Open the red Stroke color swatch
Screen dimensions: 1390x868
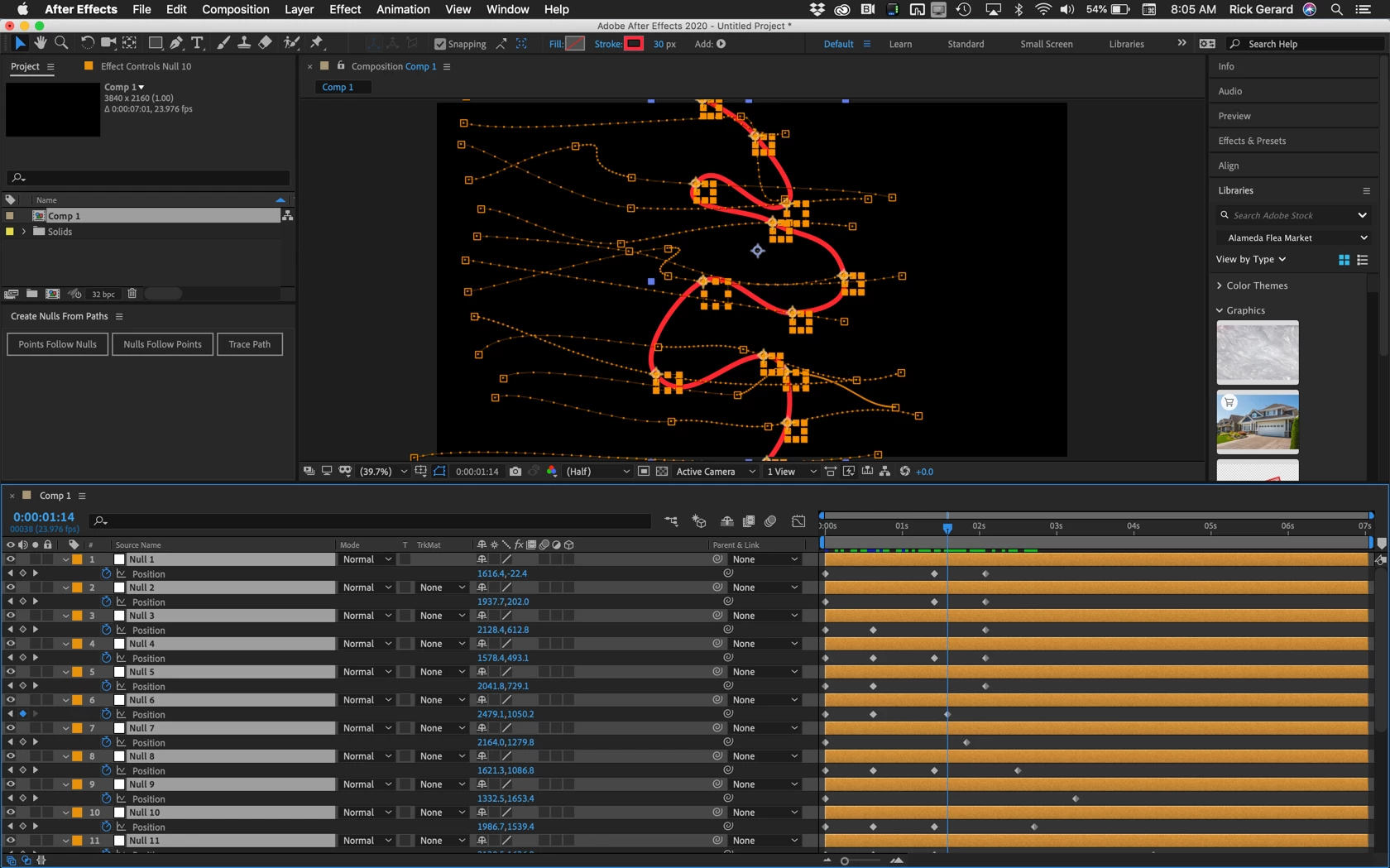point(634,44)
